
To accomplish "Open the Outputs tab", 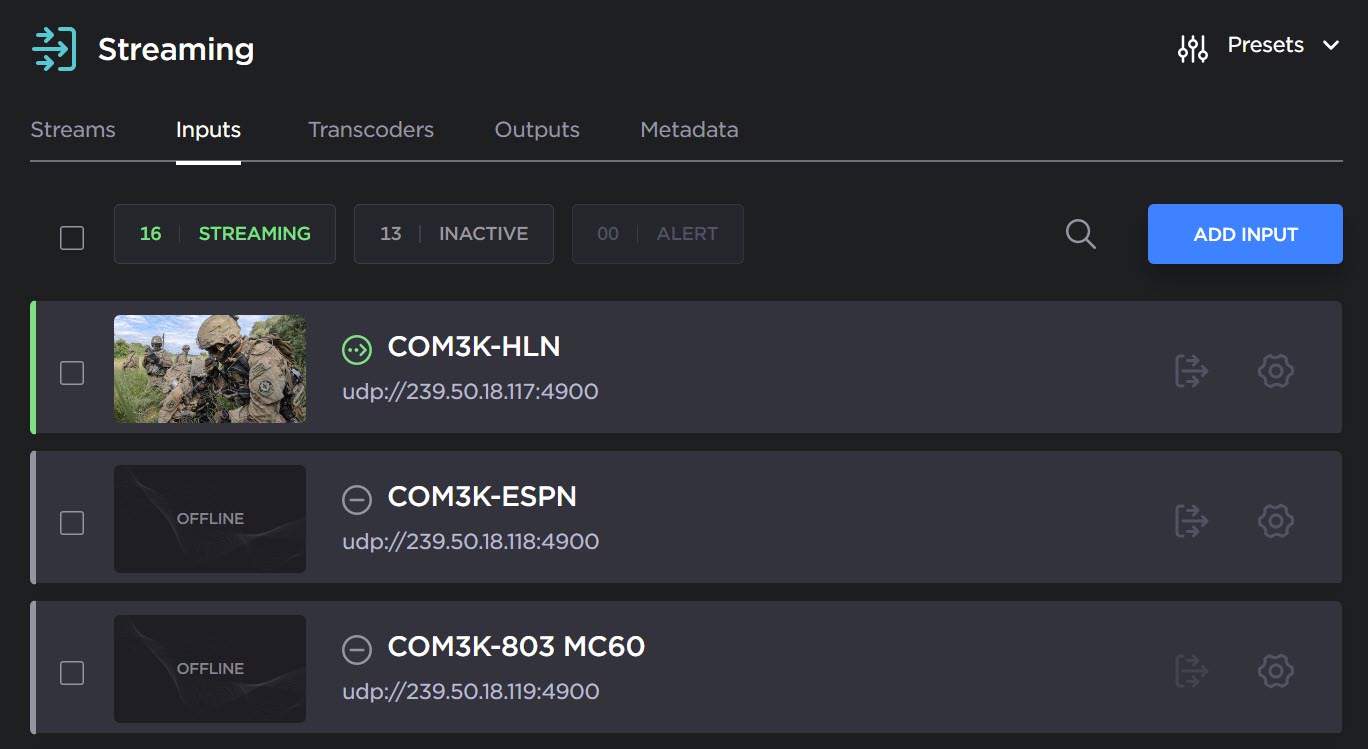I will pos(537,130).
